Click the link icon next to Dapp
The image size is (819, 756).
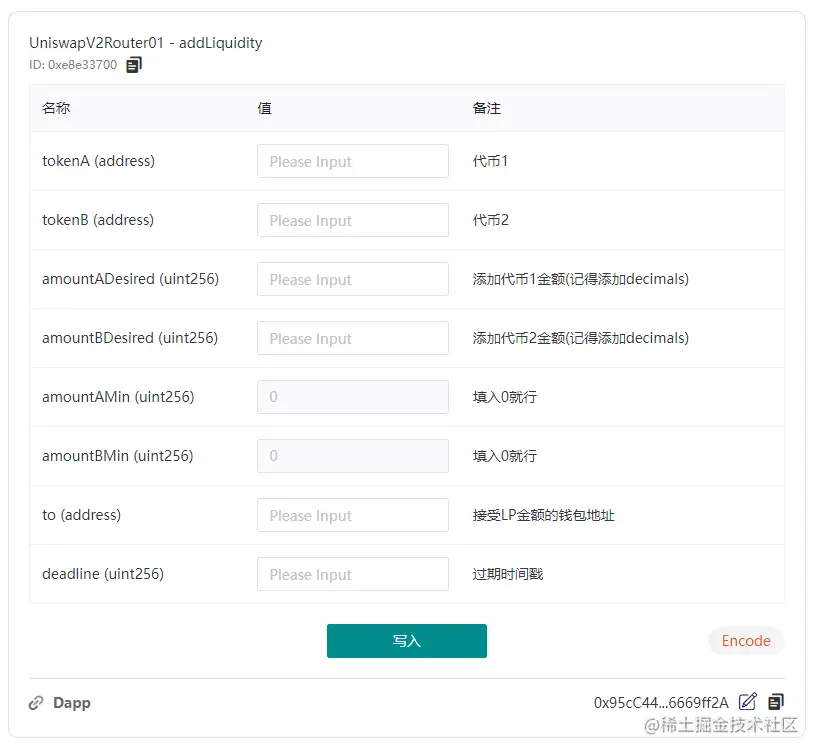[37, 702]
